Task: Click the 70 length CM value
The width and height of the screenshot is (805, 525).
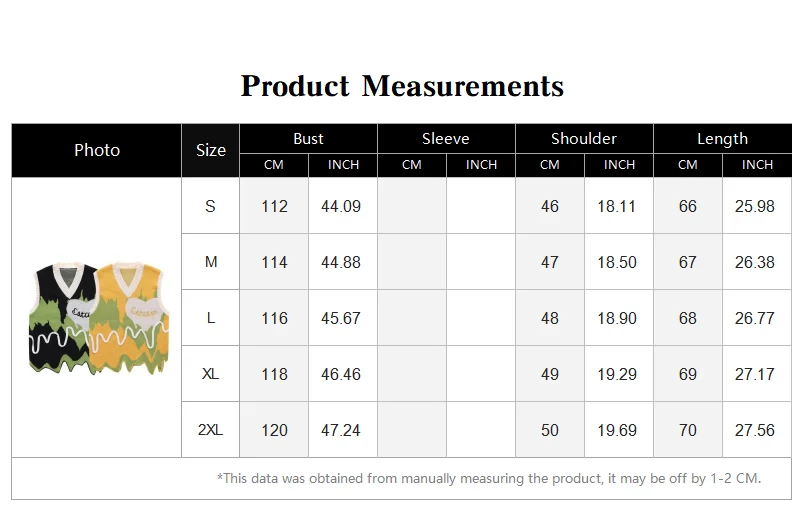Action: (x=687, y=430)
